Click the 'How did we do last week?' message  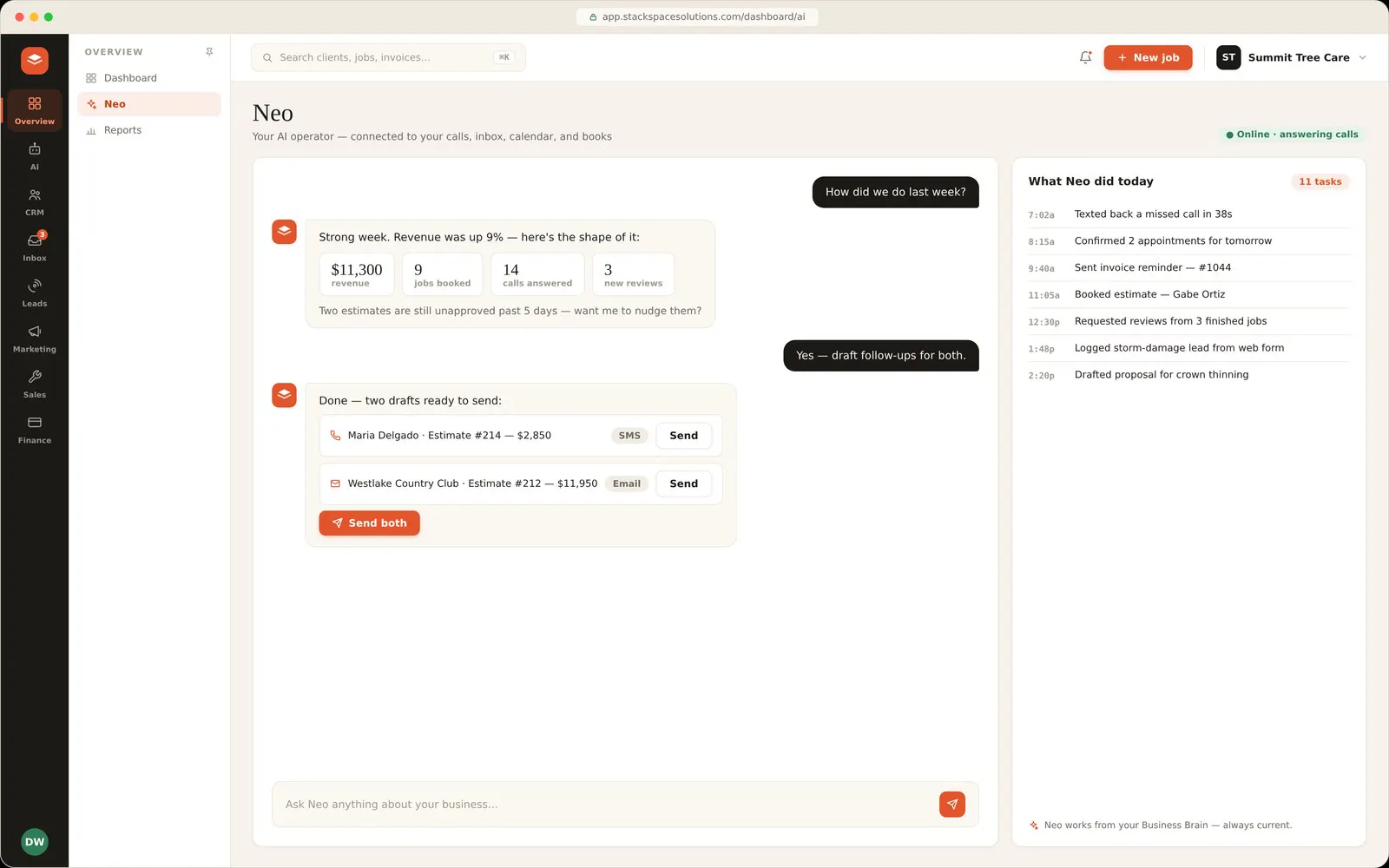point(895,192)
